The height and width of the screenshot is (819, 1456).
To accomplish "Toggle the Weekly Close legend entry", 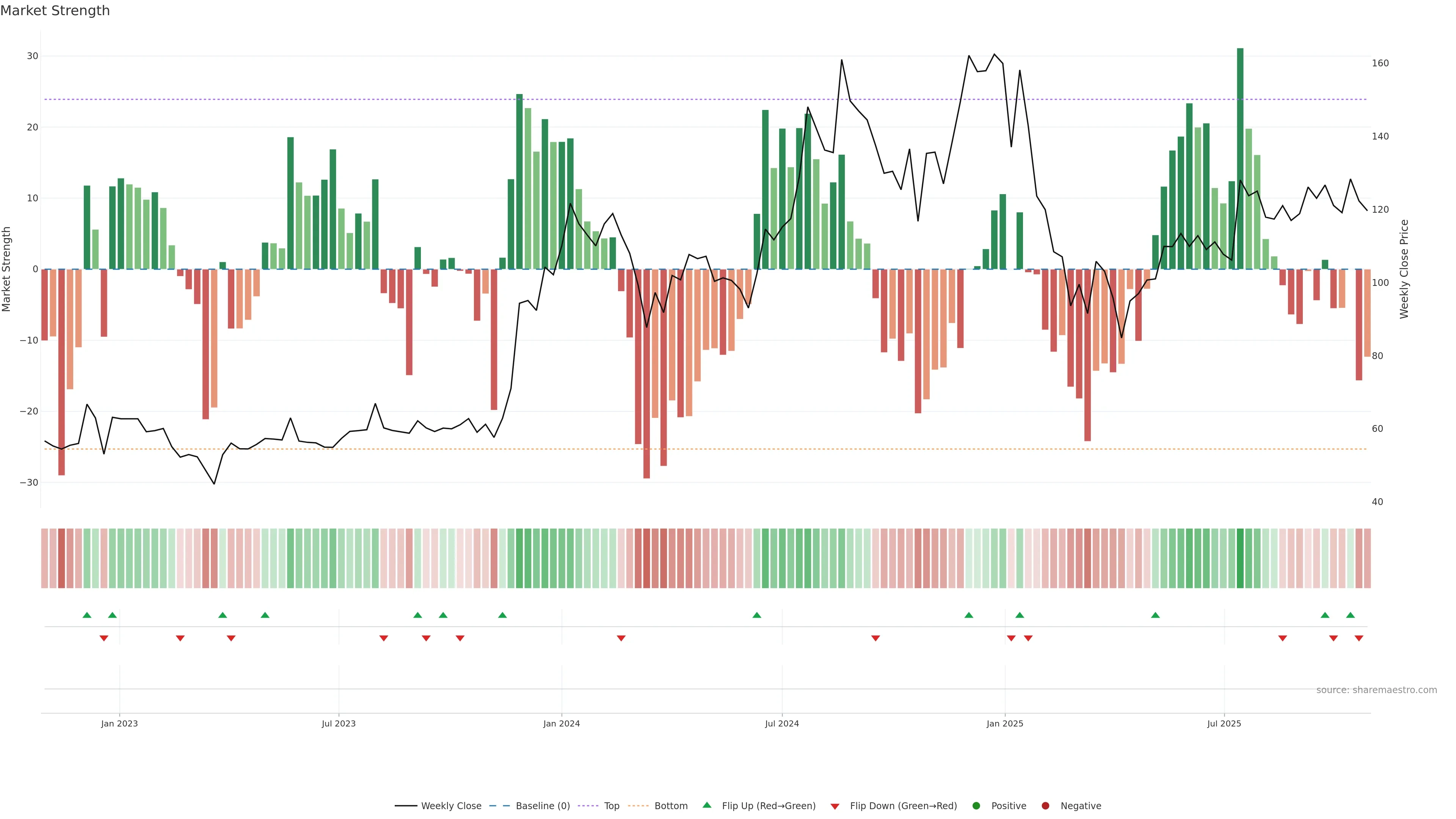I will 450,806.
